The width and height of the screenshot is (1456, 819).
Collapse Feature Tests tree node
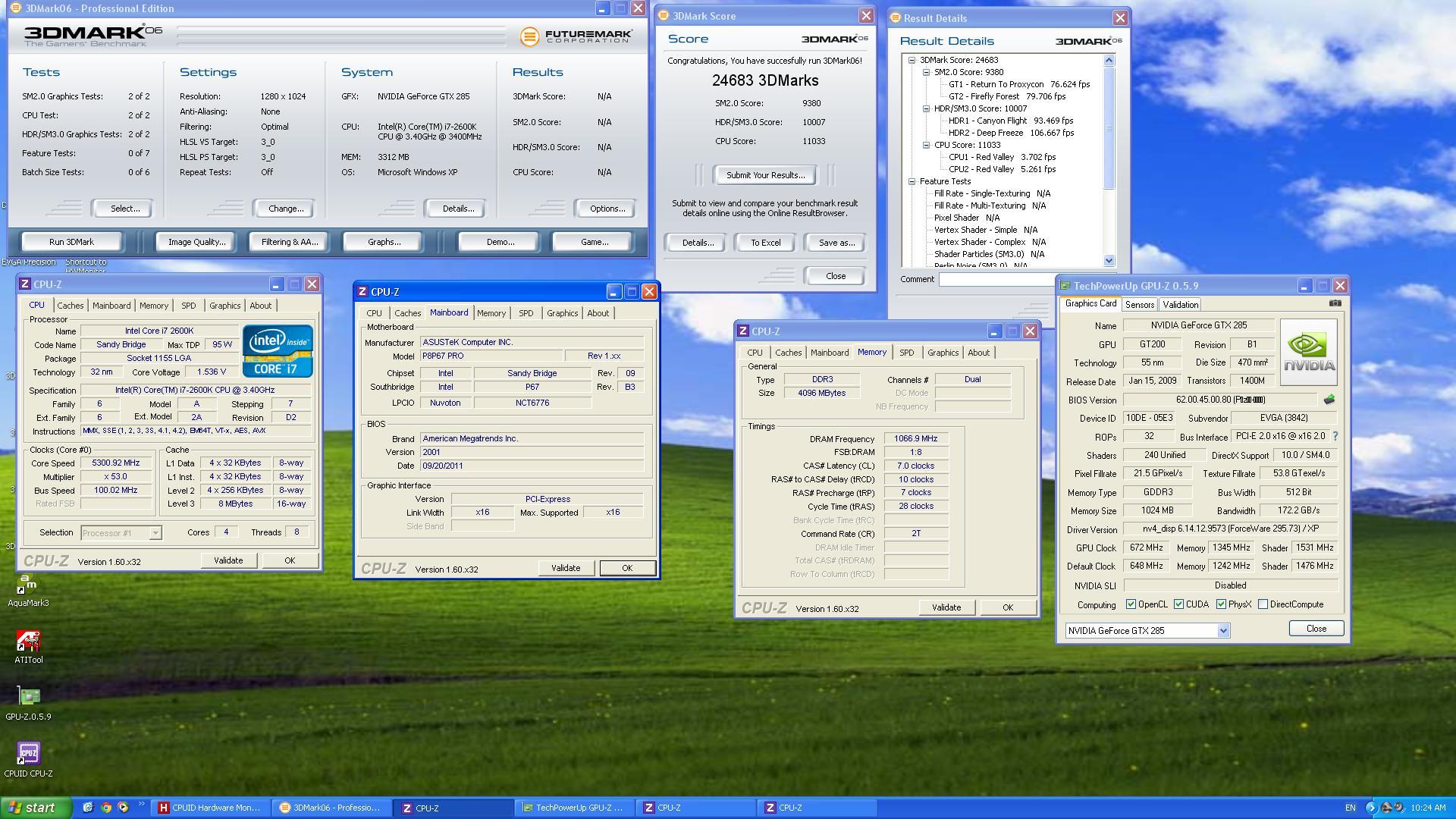point(912,181)
